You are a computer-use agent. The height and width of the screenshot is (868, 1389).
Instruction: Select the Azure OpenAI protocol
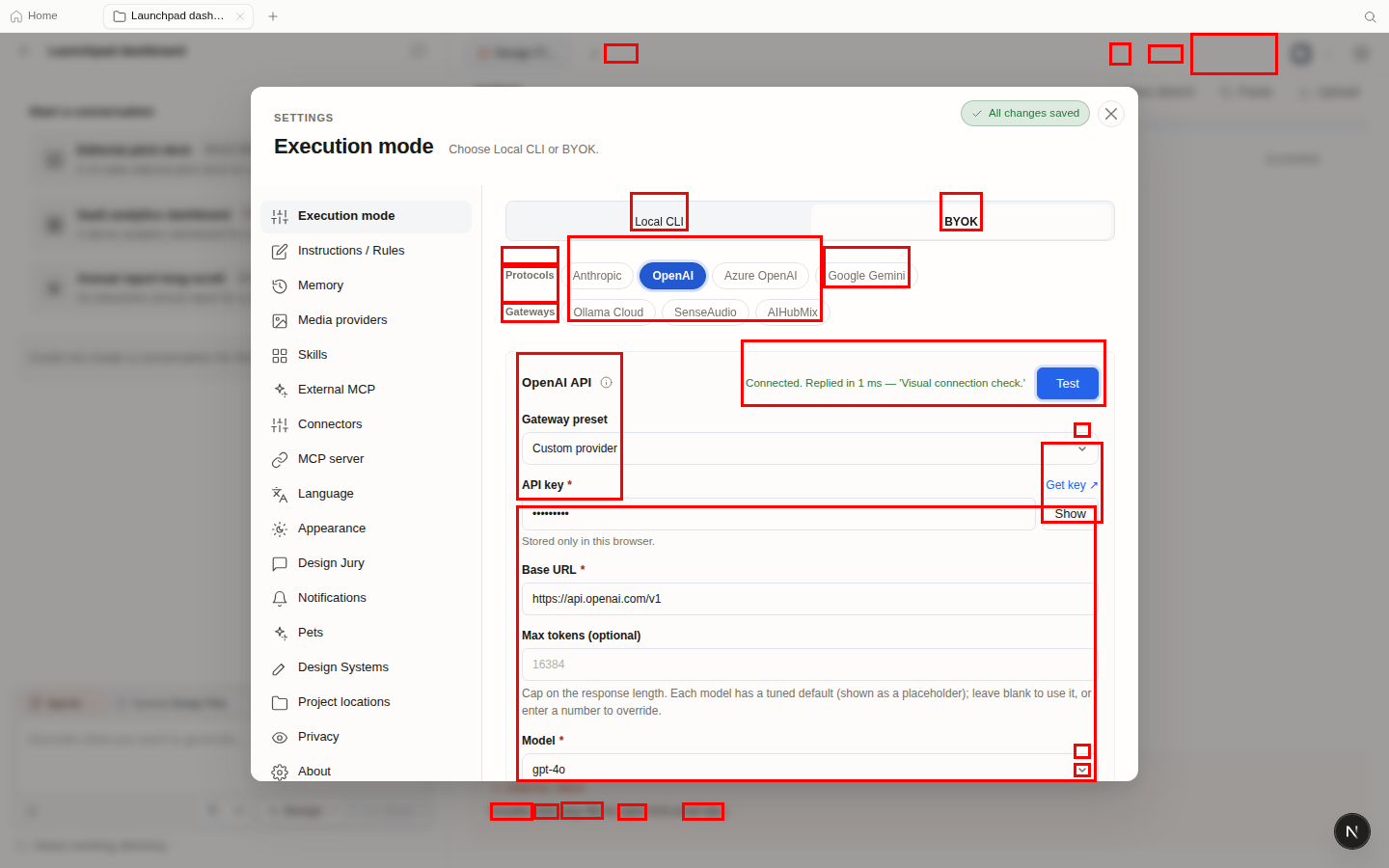(760, 276)
